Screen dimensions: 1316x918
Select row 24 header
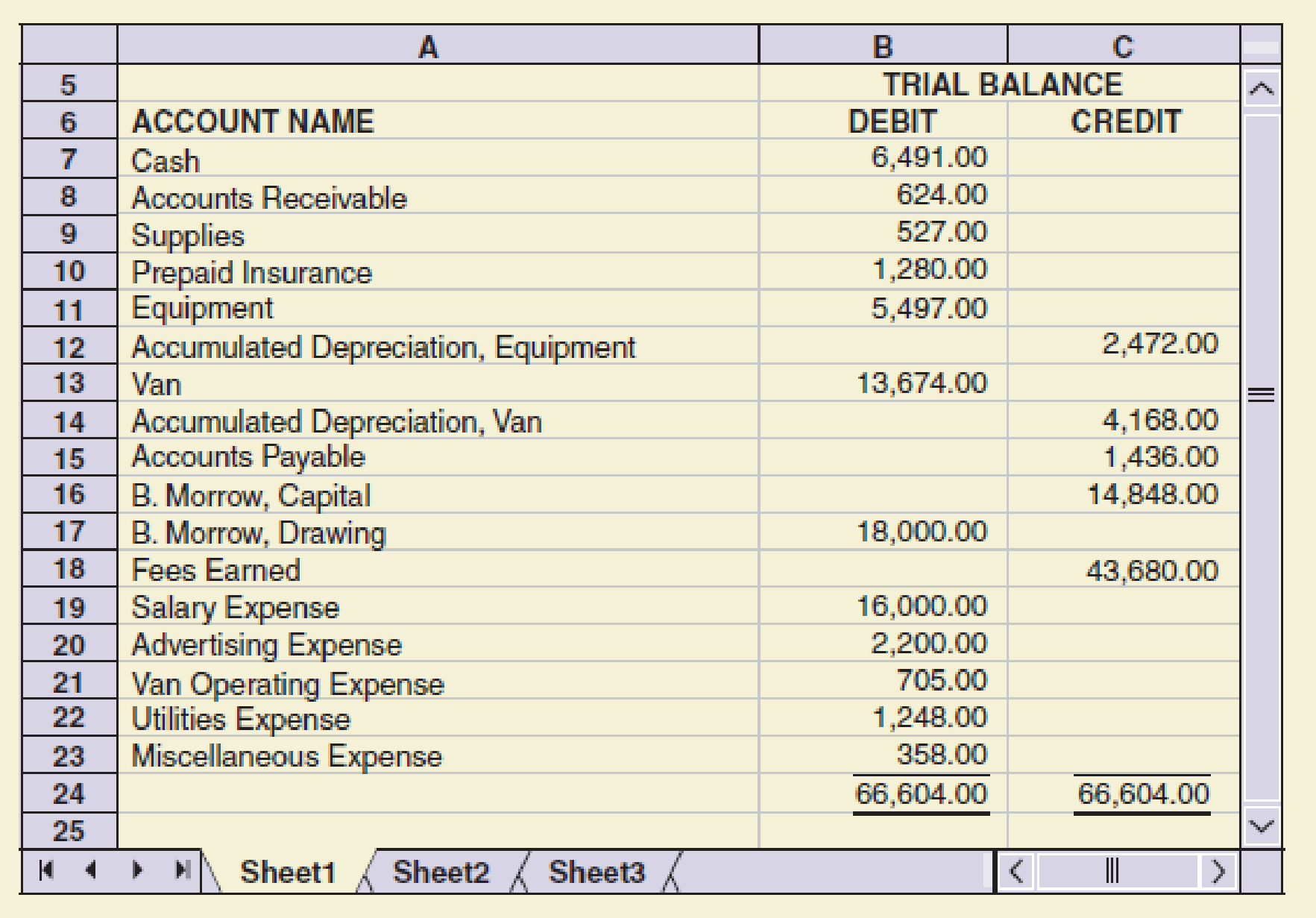[69, 793]
